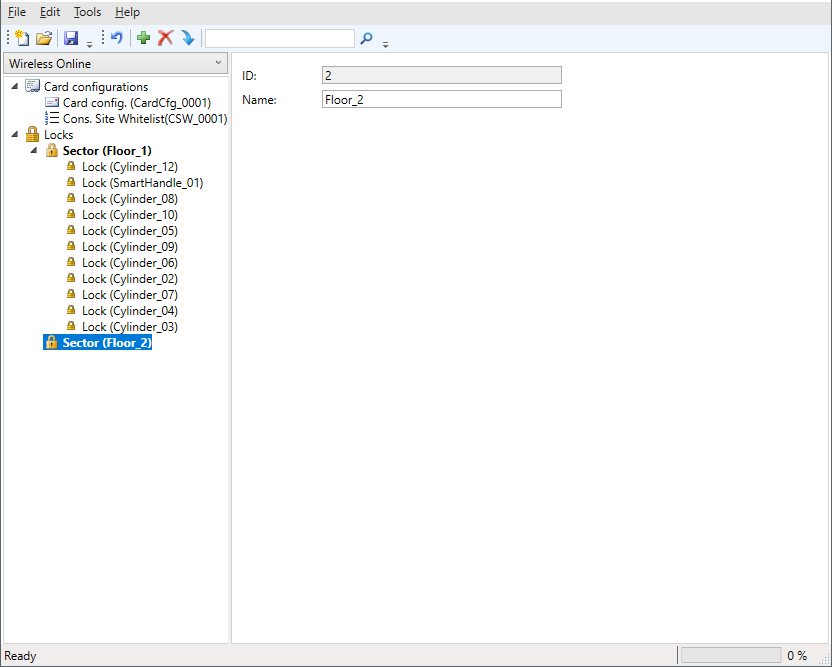Screen dimensions: 832x667
Task: Open the Tools menu
Action: [87, 12]
